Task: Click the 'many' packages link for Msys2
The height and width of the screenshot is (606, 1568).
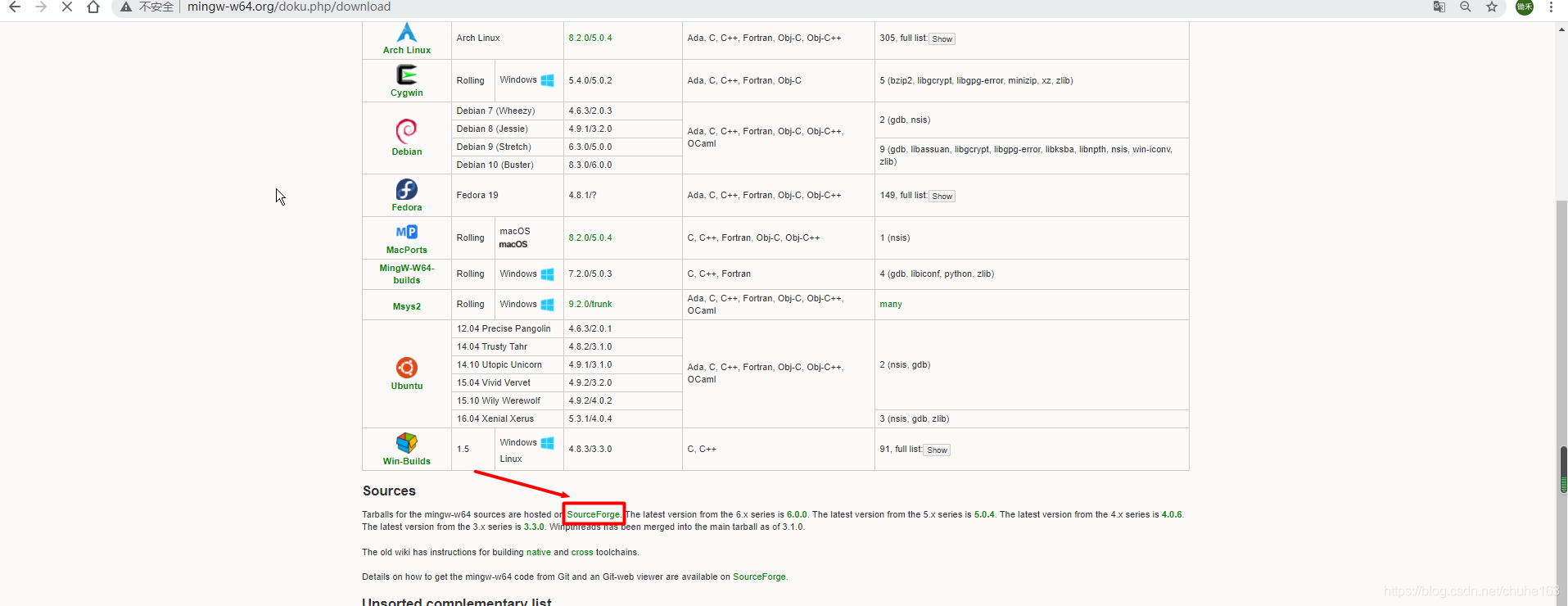Action: (891, 304)
